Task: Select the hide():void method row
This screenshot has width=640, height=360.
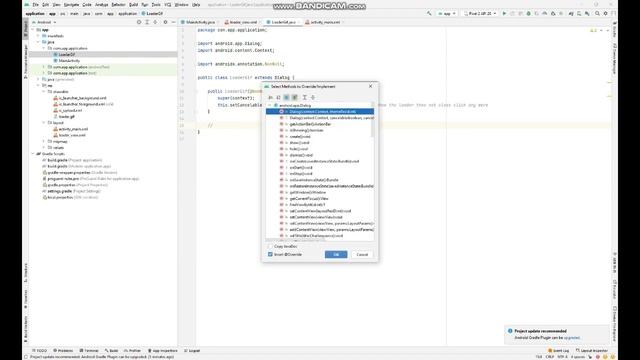Action: (x=320, y=149)
